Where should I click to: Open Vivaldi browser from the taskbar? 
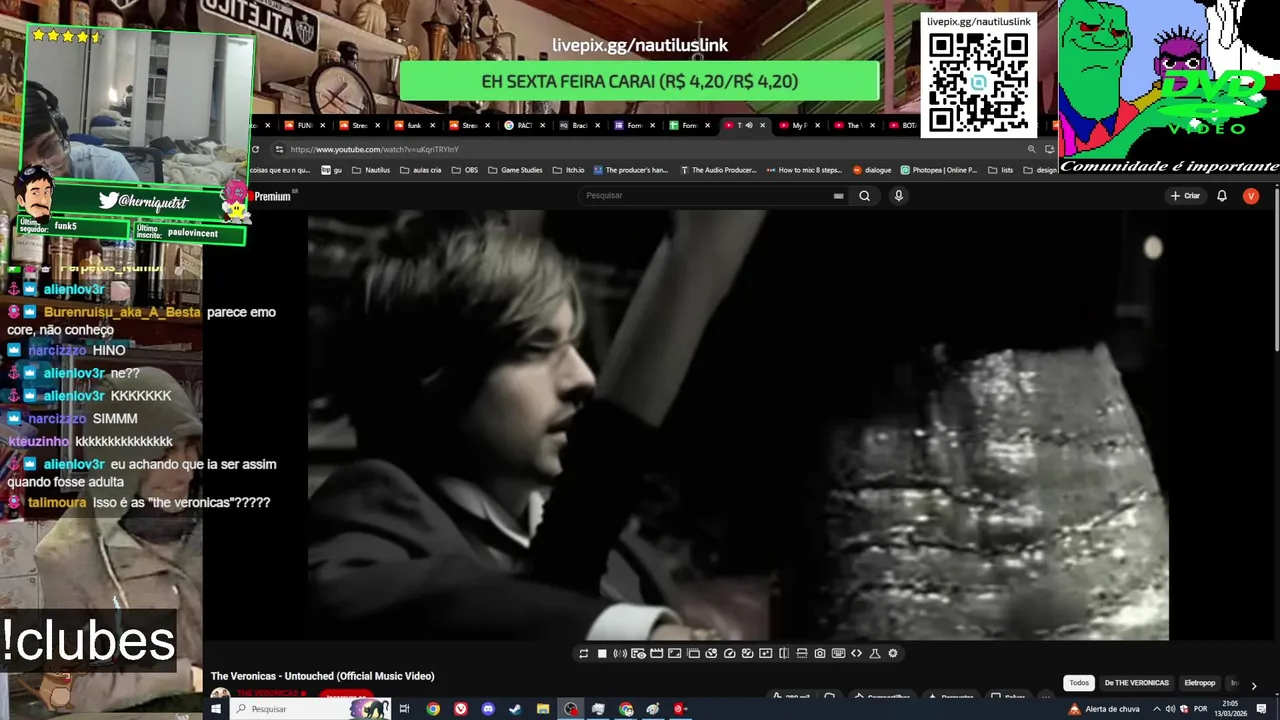point(461,709)
